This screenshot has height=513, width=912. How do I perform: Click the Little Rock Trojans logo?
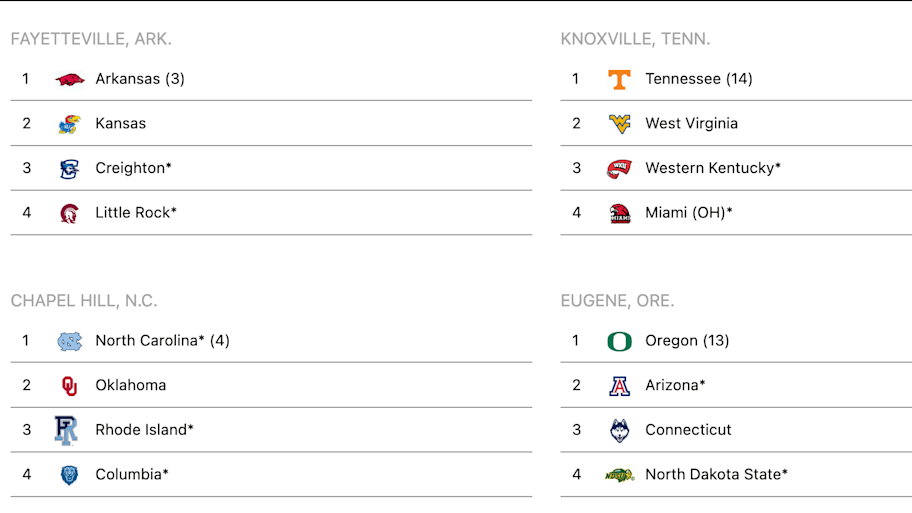(x=69, y=213)
